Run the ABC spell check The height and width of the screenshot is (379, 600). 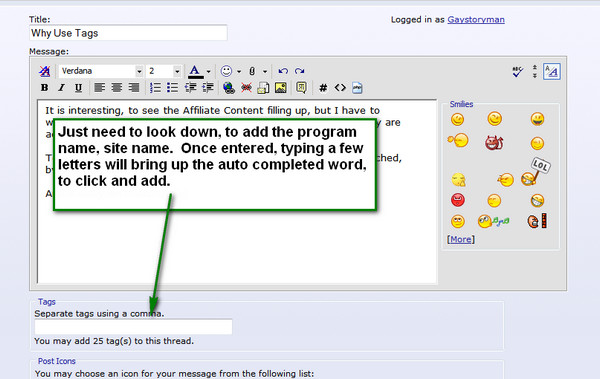point(517,71)
